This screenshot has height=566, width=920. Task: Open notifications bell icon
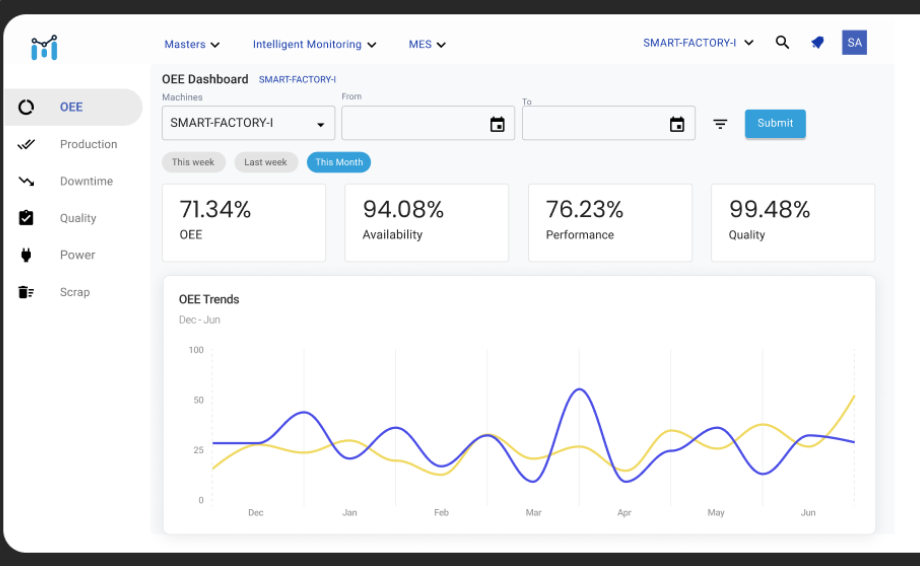click(x=817, y=43)
